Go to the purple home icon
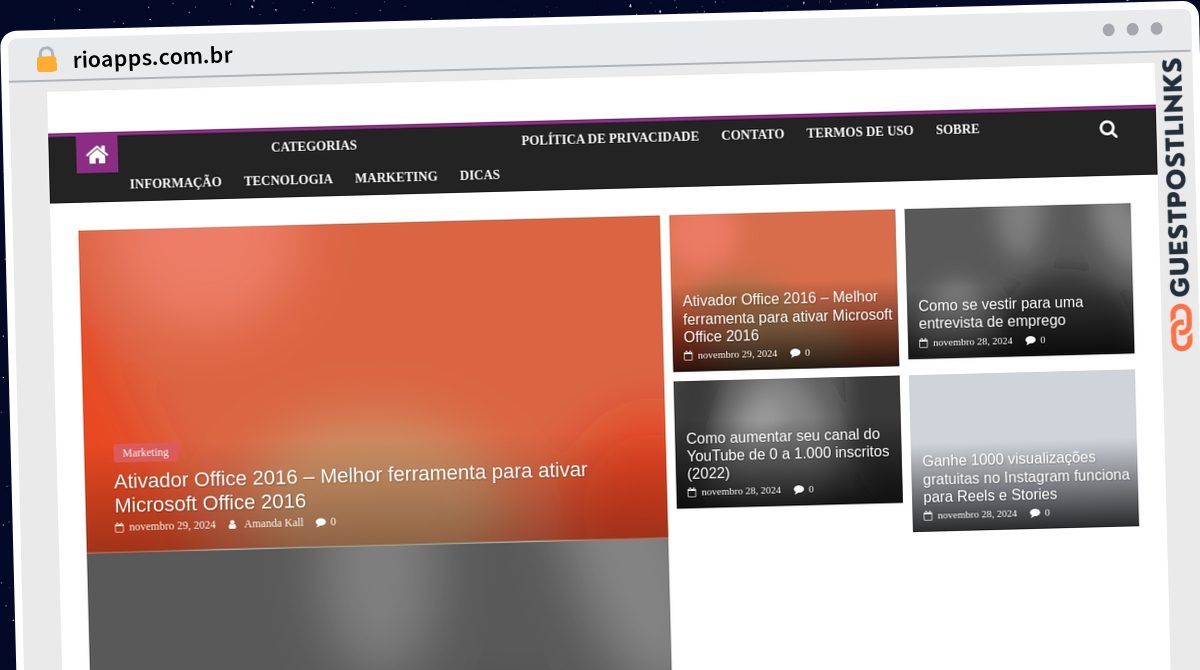The height and width of the screenshot is (670, 1200). point(97,154)
